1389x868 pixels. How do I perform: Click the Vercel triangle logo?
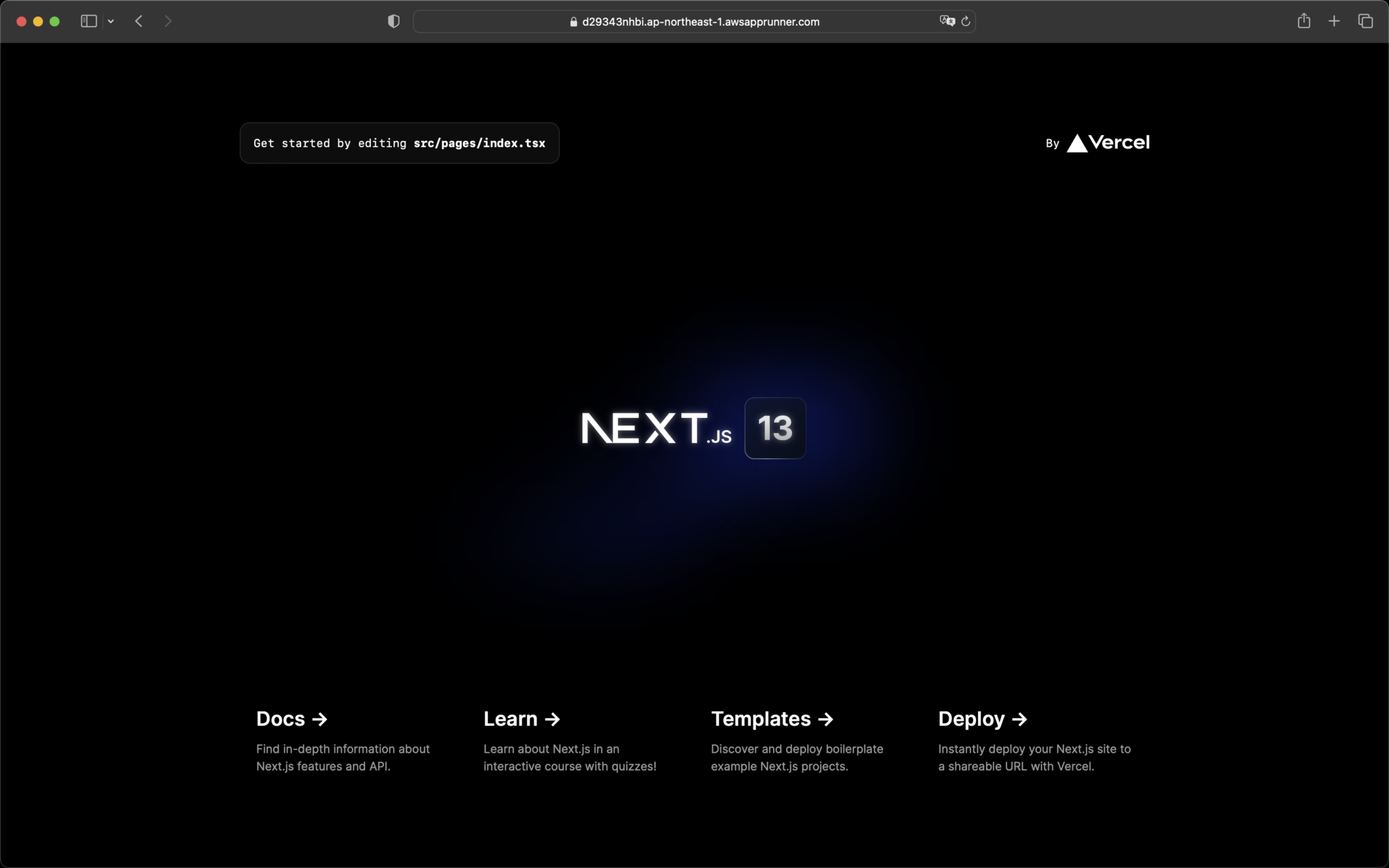(x=1077, y=142)
